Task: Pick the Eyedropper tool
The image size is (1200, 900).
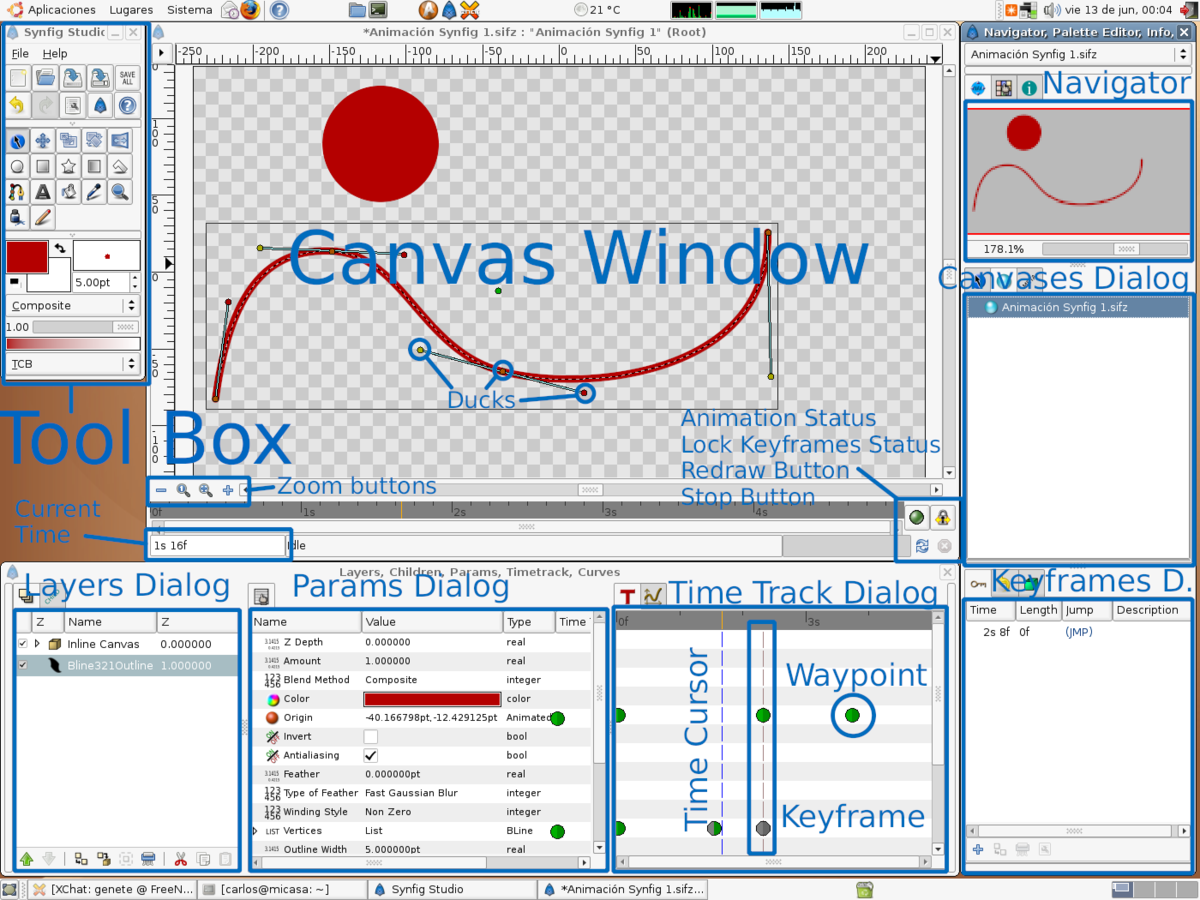Action: click(94, 191)
